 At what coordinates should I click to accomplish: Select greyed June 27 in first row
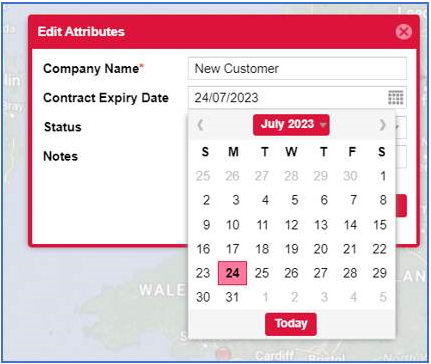coord(262,176)
